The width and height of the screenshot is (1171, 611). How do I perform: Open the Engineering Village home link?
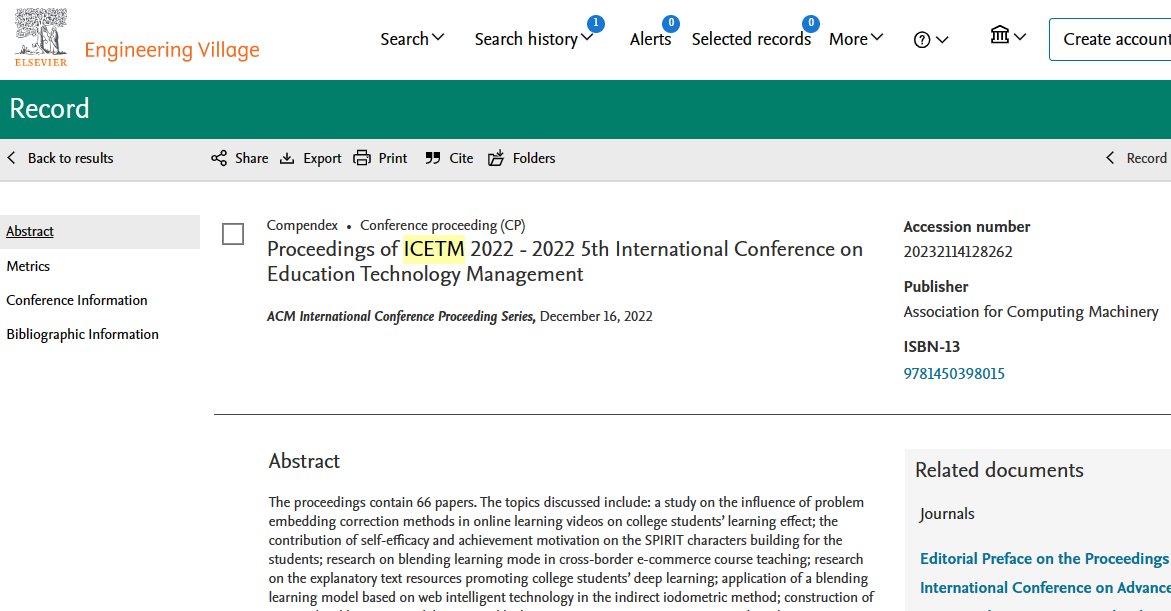click(x=172, y=50)
